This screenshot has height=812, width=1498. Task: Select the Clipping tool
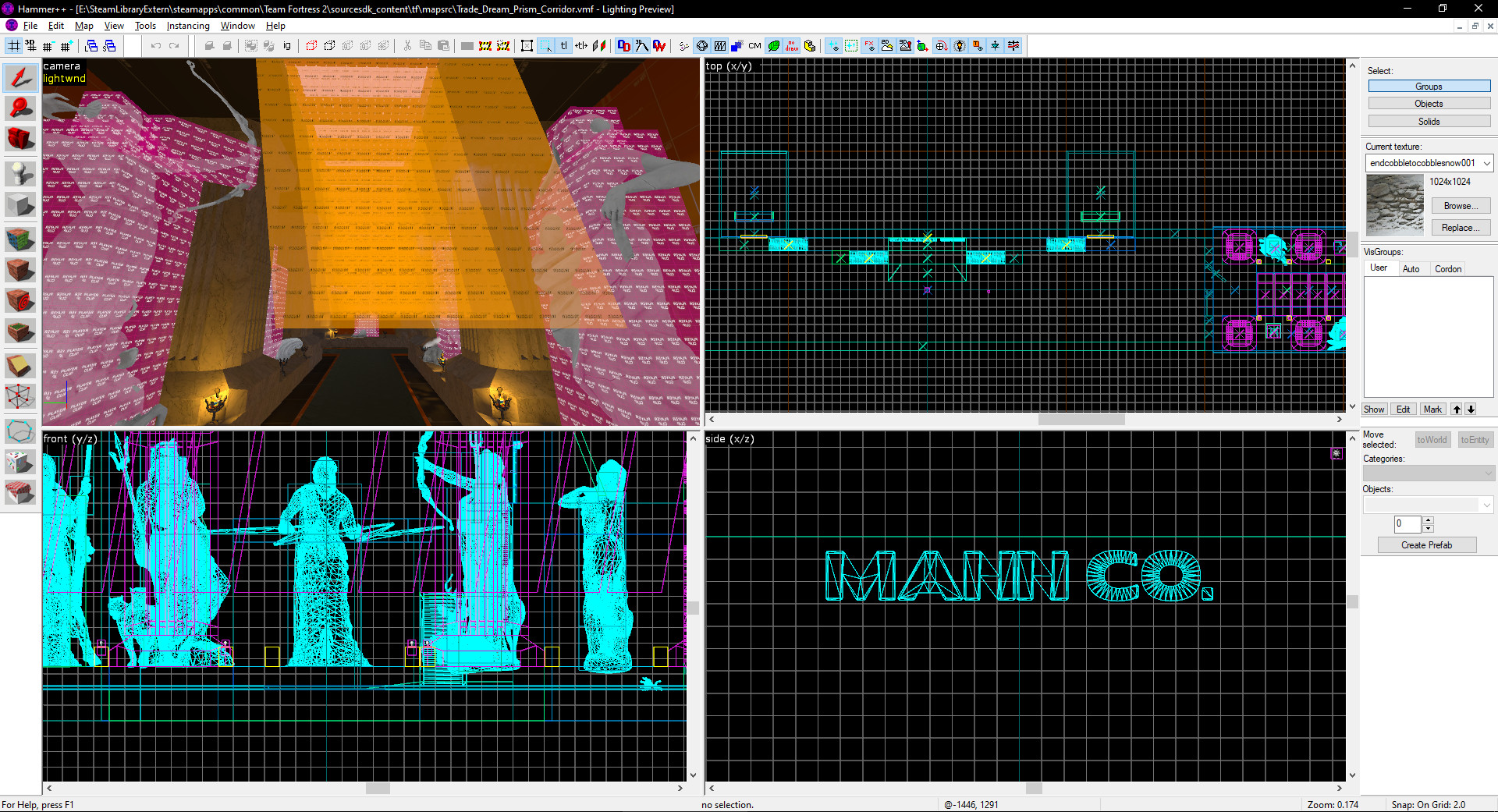[20, 363]
